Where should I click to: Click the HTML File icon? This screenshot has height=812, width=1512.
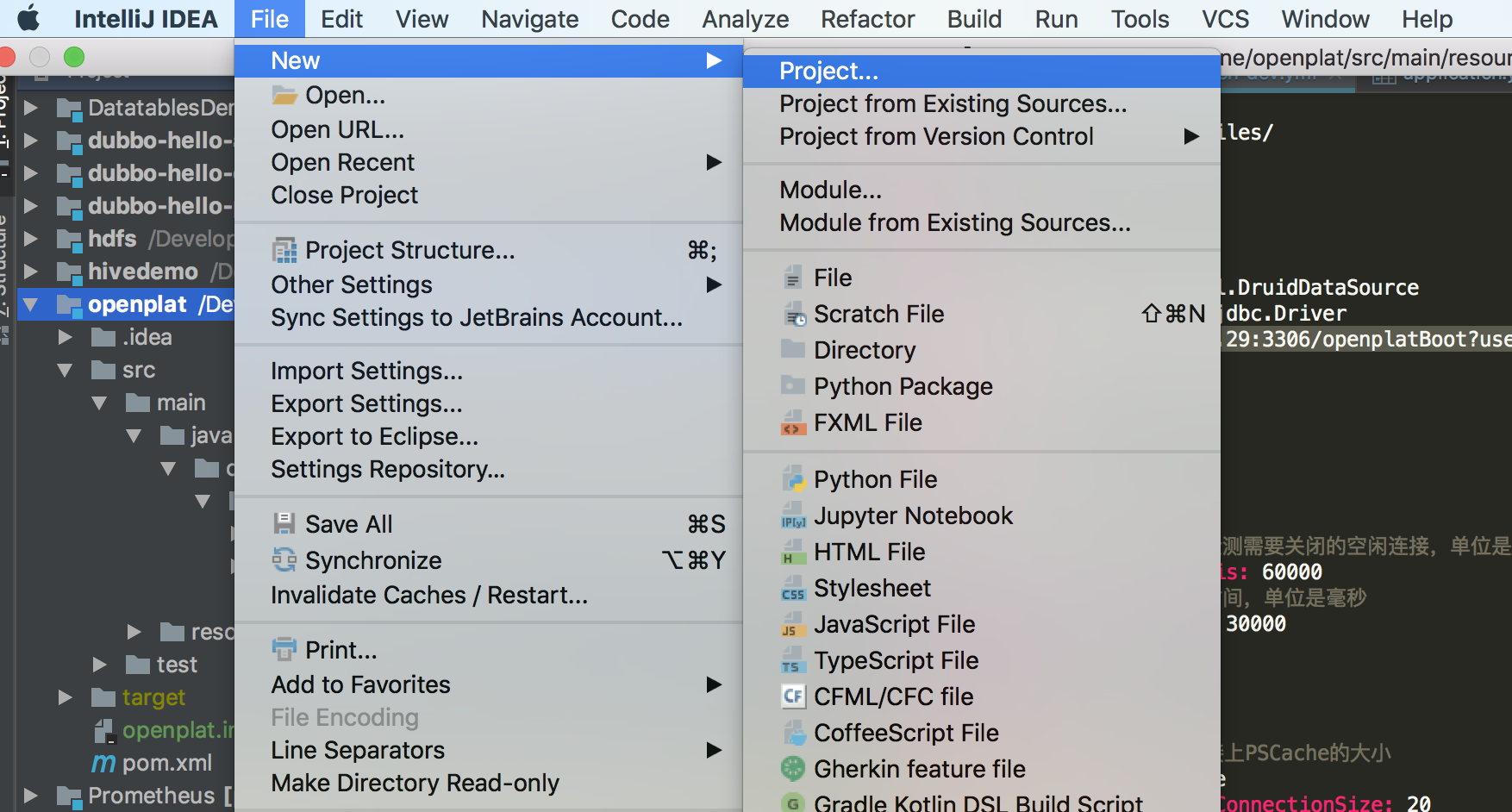(x=792, y=553)
